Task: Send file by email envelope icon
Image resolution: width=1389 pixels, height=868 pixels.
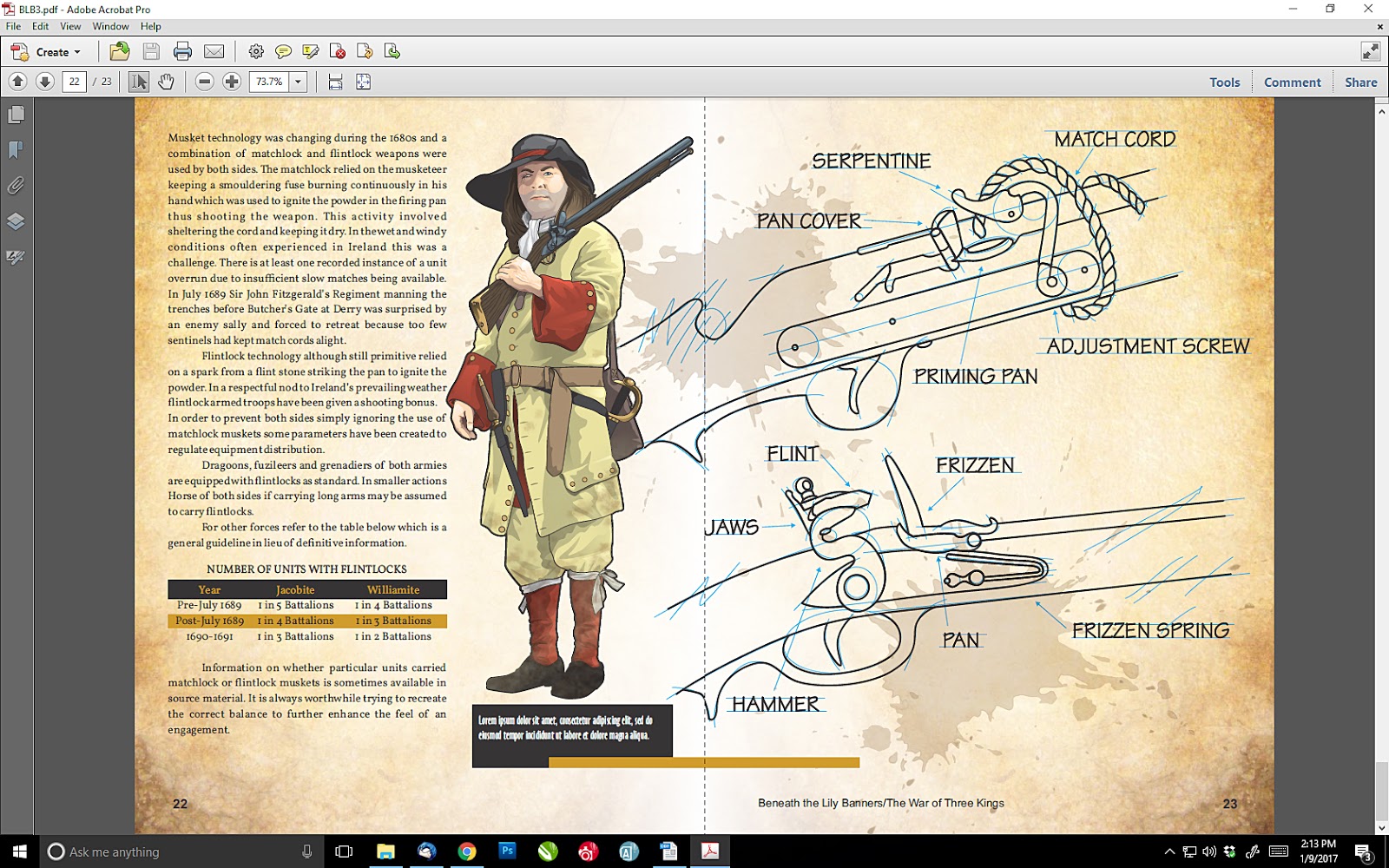Action: tap(214, 51)
